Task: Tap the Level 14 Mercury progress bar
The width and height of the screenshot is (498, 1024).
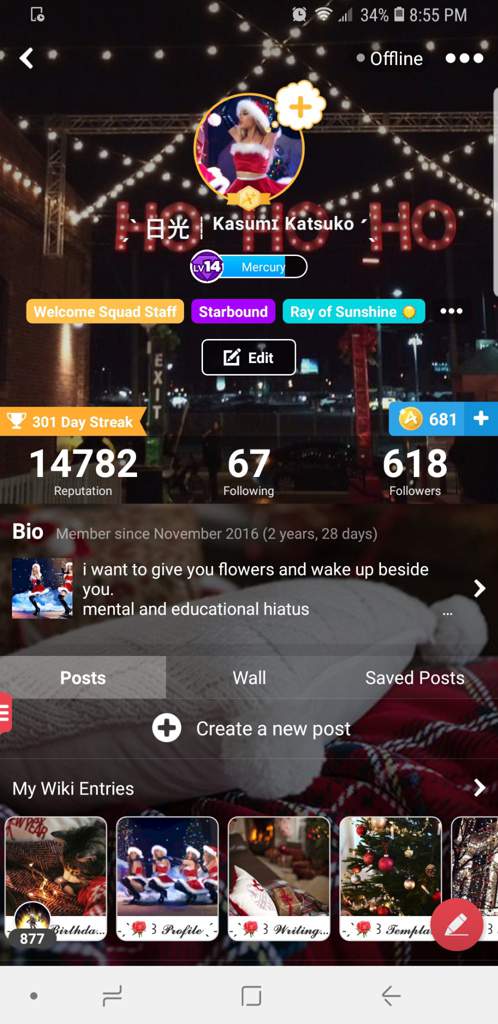Action: coord(249,266)
